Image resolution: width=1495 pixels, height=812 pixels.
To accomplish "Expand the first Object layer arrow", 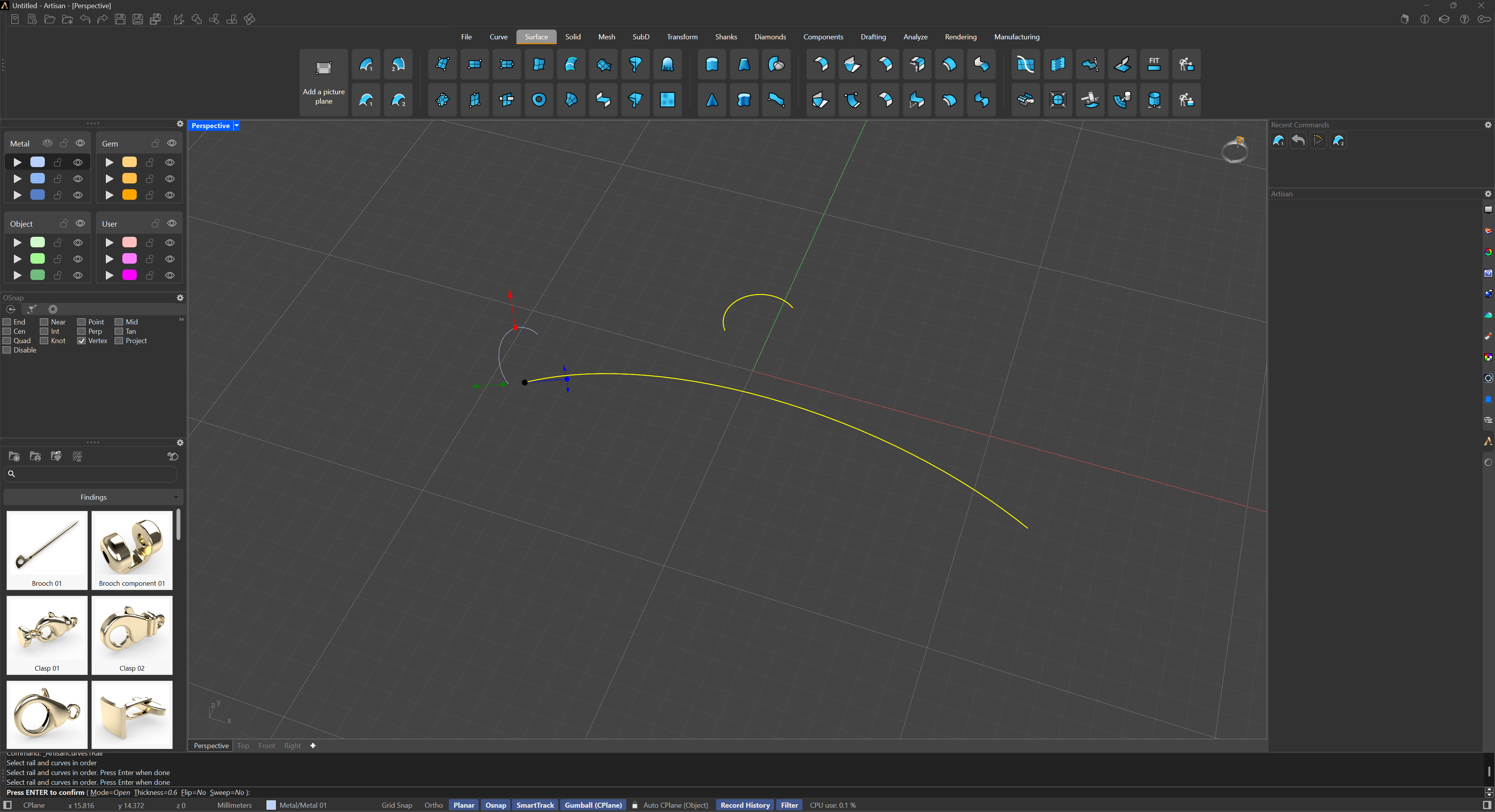I will 18,243.
